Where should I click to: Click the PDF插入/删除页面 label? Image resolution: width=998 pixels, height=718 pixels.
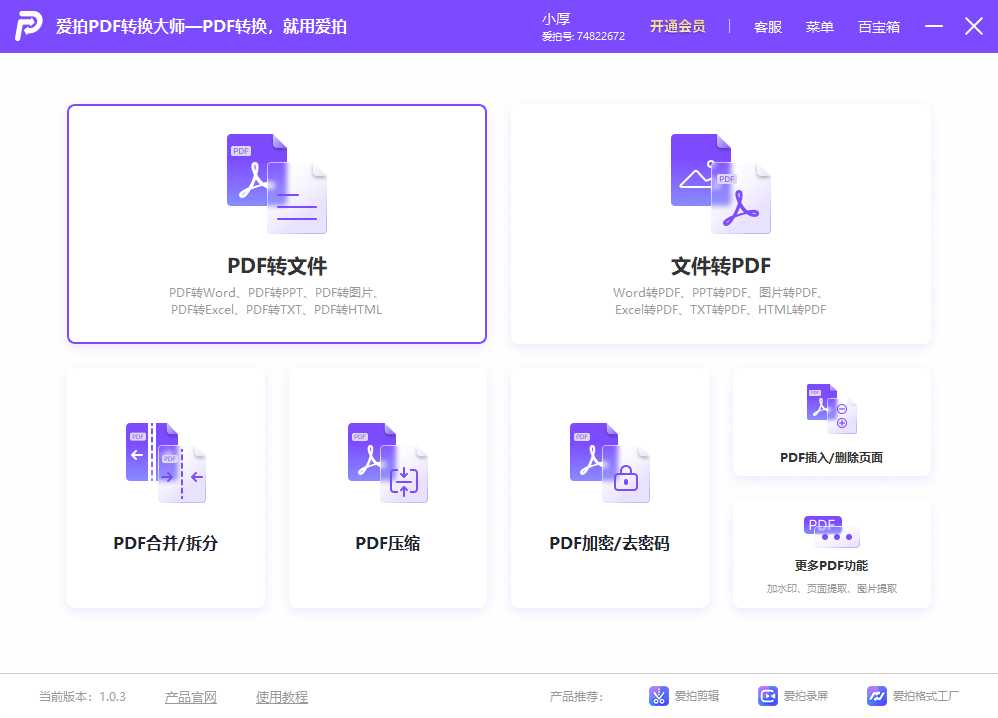pos(832,458)
